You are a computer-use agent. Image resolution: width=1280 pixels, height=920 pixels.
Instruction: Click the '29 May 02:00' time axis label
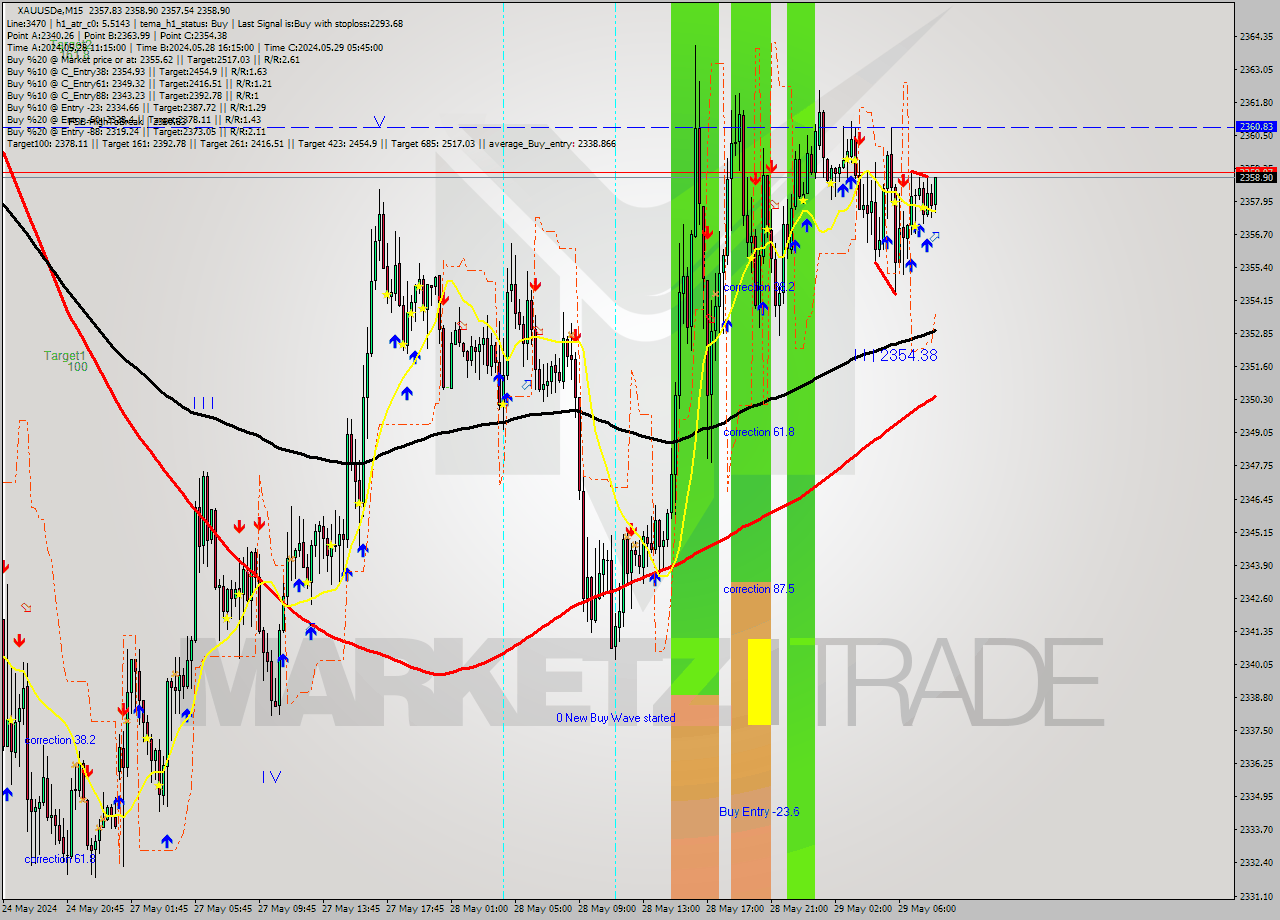pos(863,909)
